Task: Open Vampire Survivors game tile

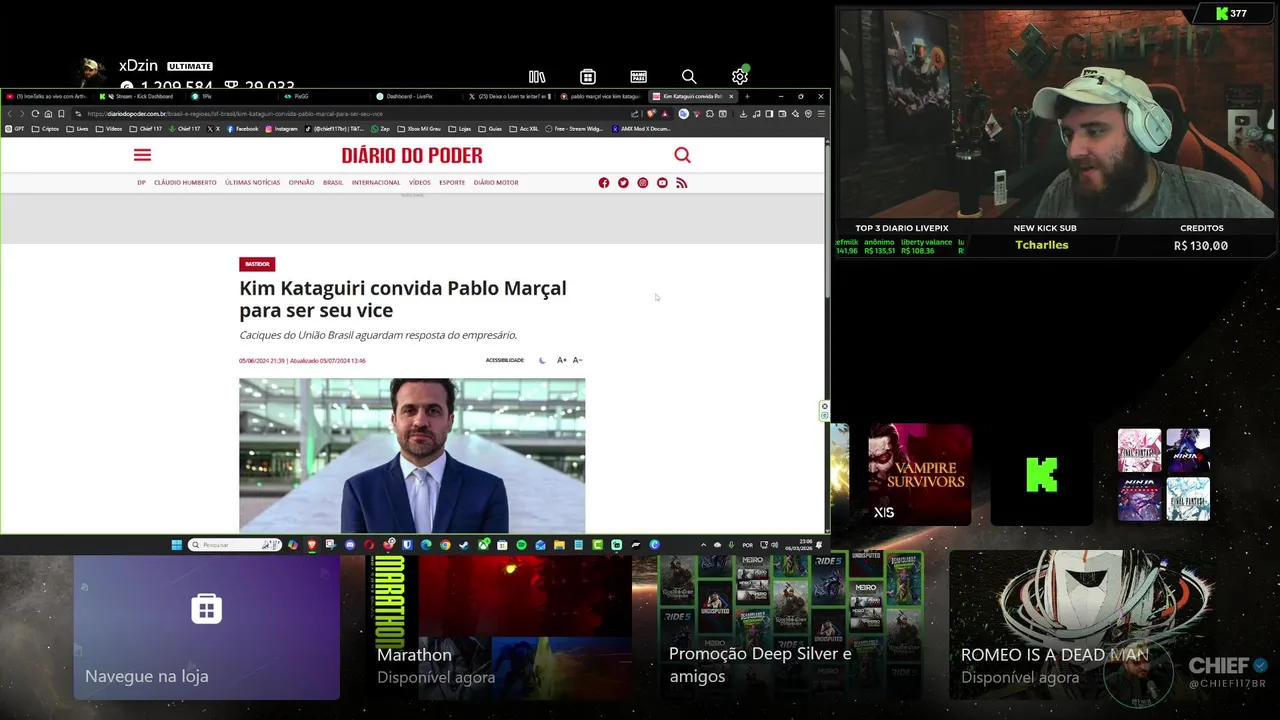Action: pos(919,474)
